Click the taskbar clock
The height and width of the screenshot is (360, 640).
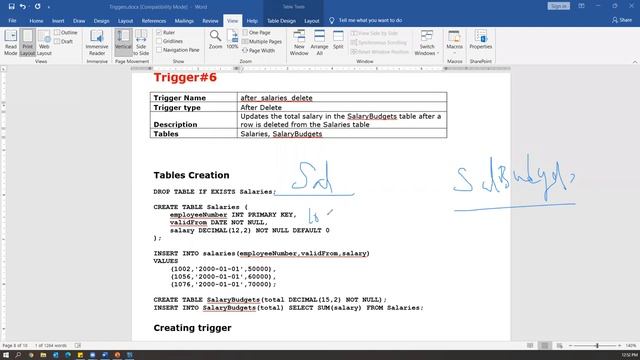click(x=629, y=355)
